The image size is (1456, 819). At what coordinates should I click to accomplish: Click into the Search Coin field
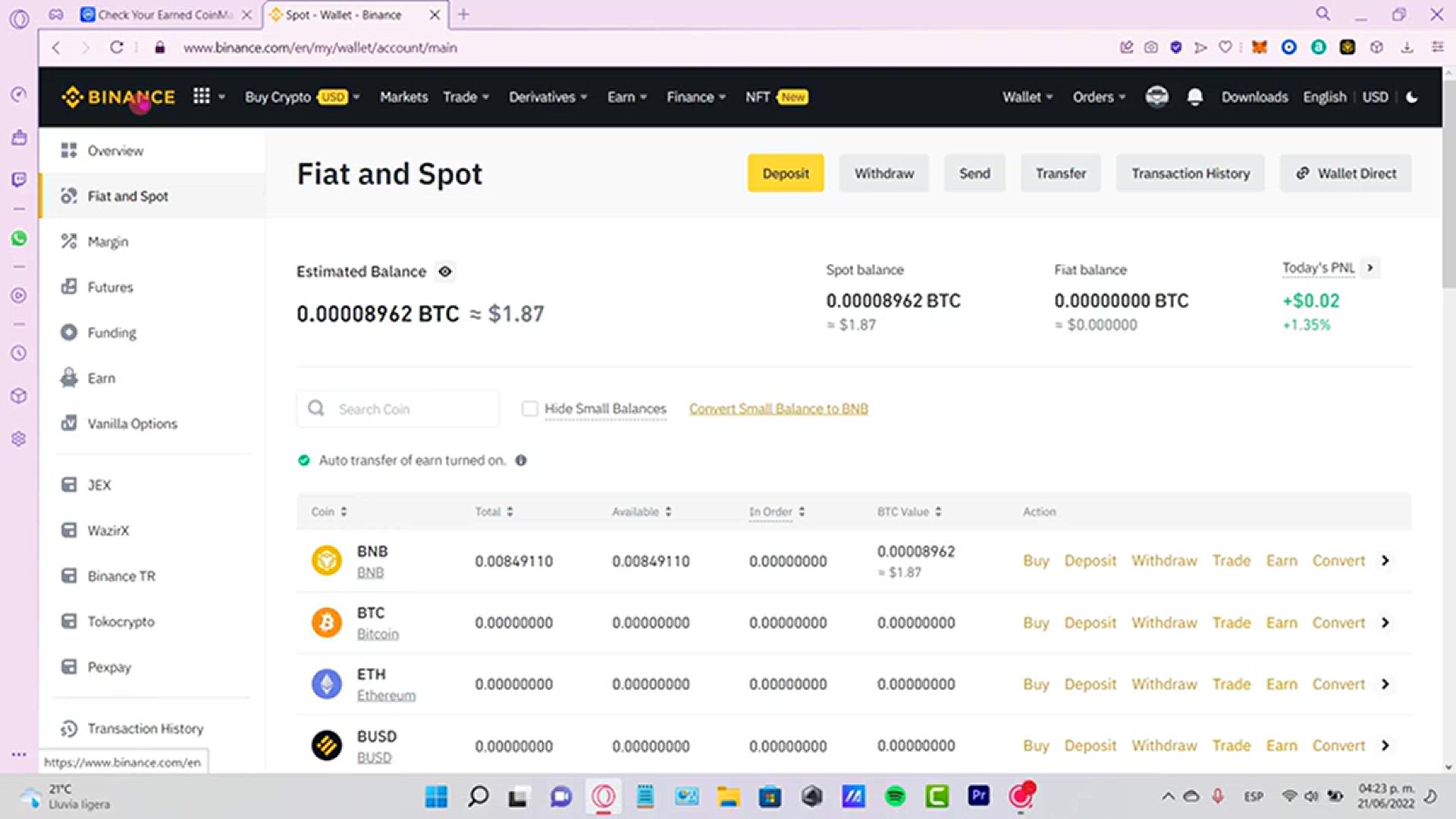pos(398,409)
